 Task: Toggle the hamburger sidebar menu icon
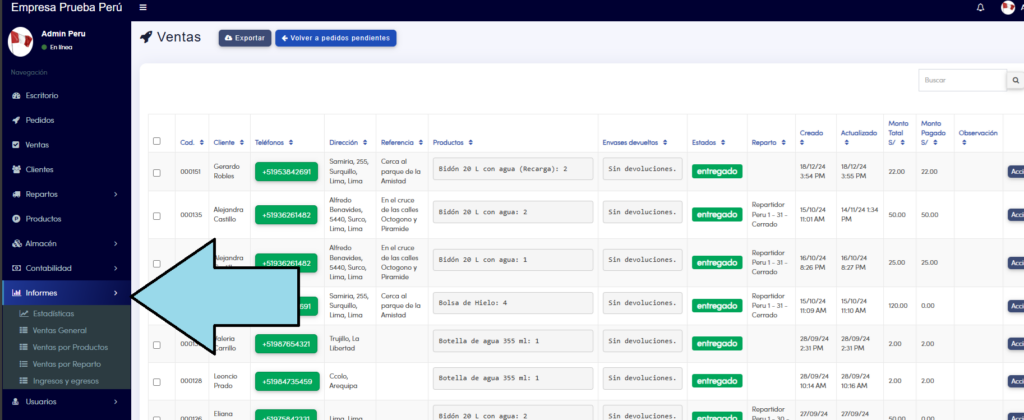tap(143, 8)
